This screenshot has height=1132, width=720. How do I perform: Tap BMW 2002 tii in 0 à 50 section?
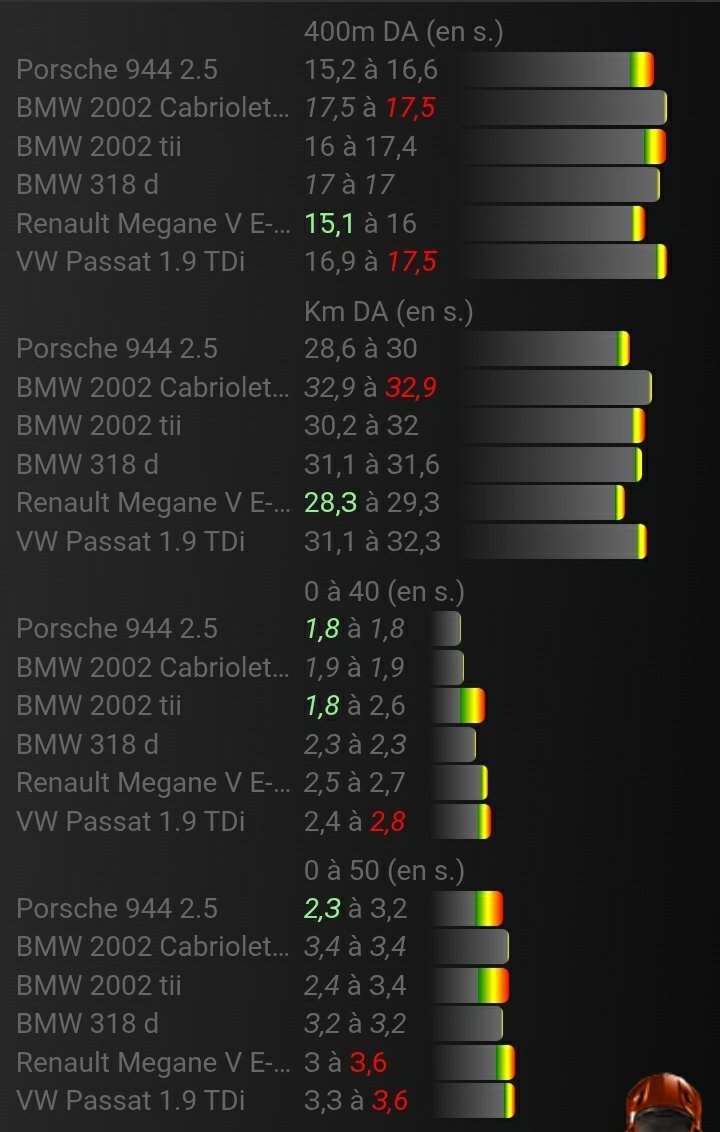tap(99, 985)
